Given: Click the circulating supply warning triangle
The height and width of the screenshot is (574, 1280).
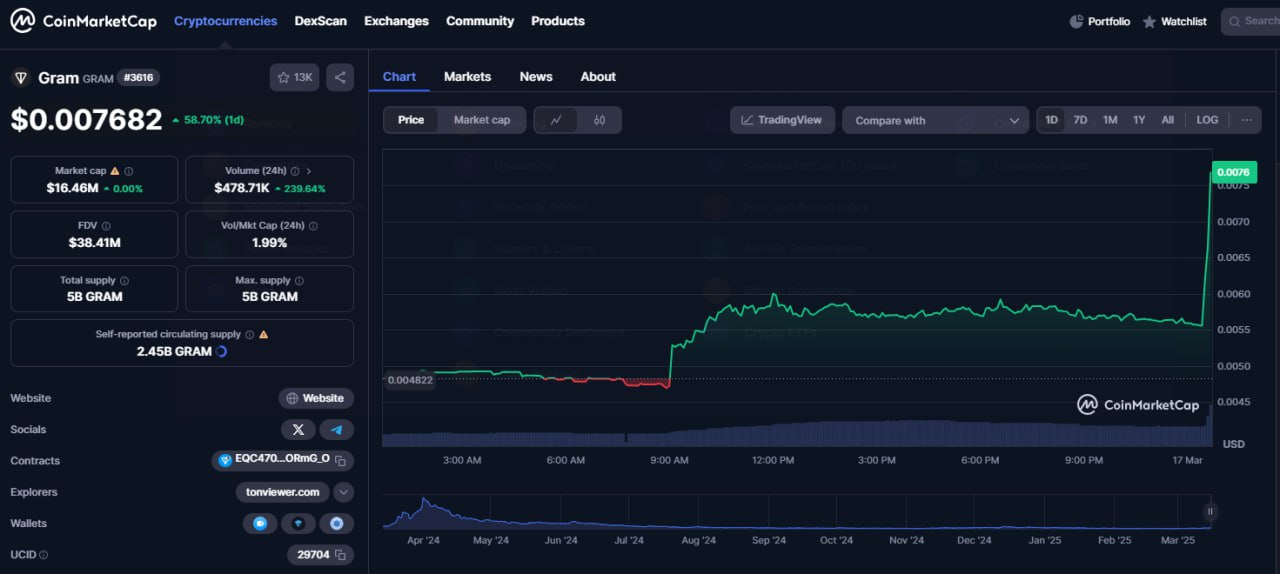Looking at the screenshot, I should [x=263, y=335].
